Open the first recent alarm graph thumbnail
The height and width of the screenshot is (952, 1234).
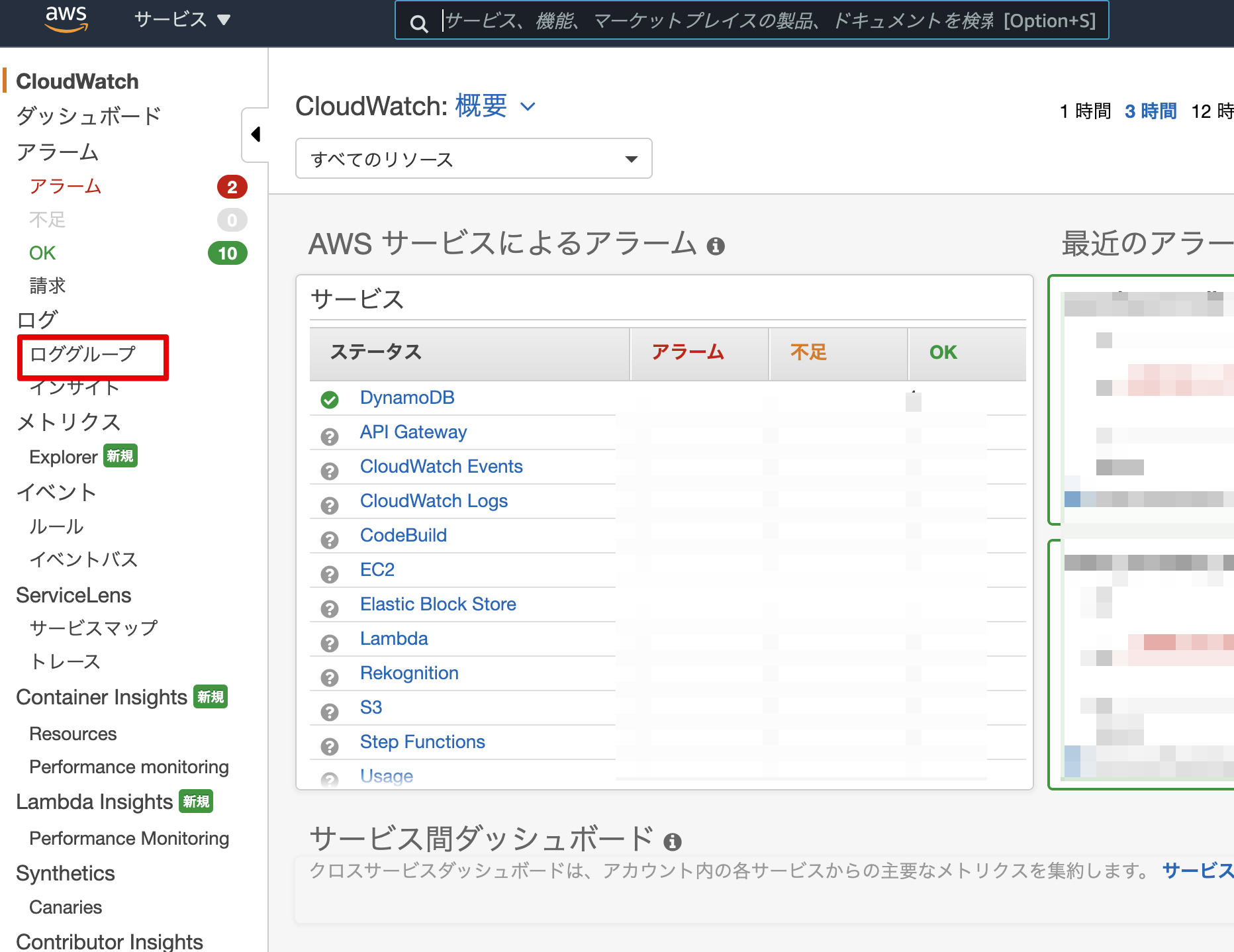[1142, 399]
